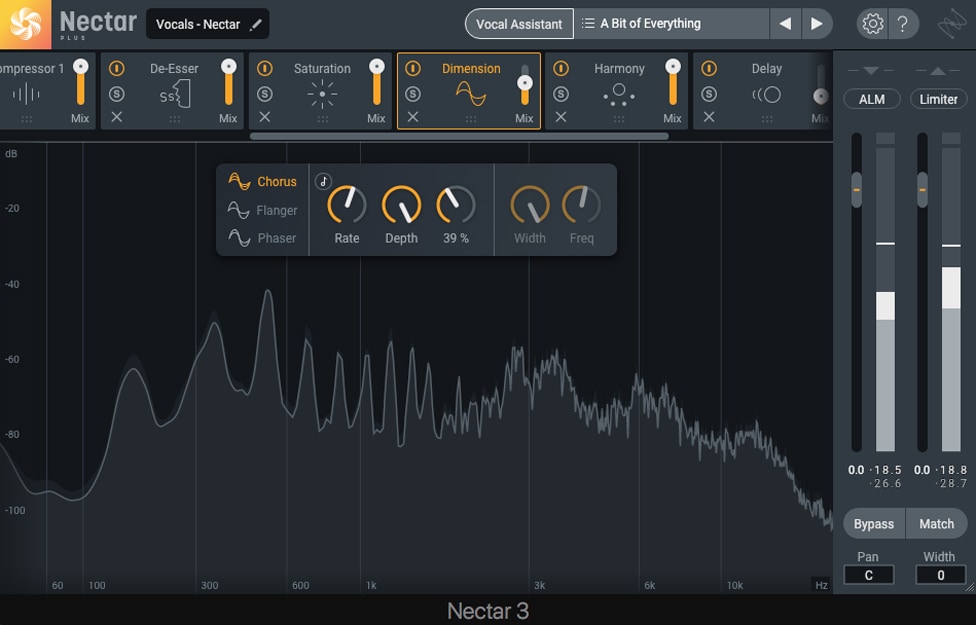Select the Compressor 1 module icon
The height and width of the screenshot is (625, 976).
(26, 95)
